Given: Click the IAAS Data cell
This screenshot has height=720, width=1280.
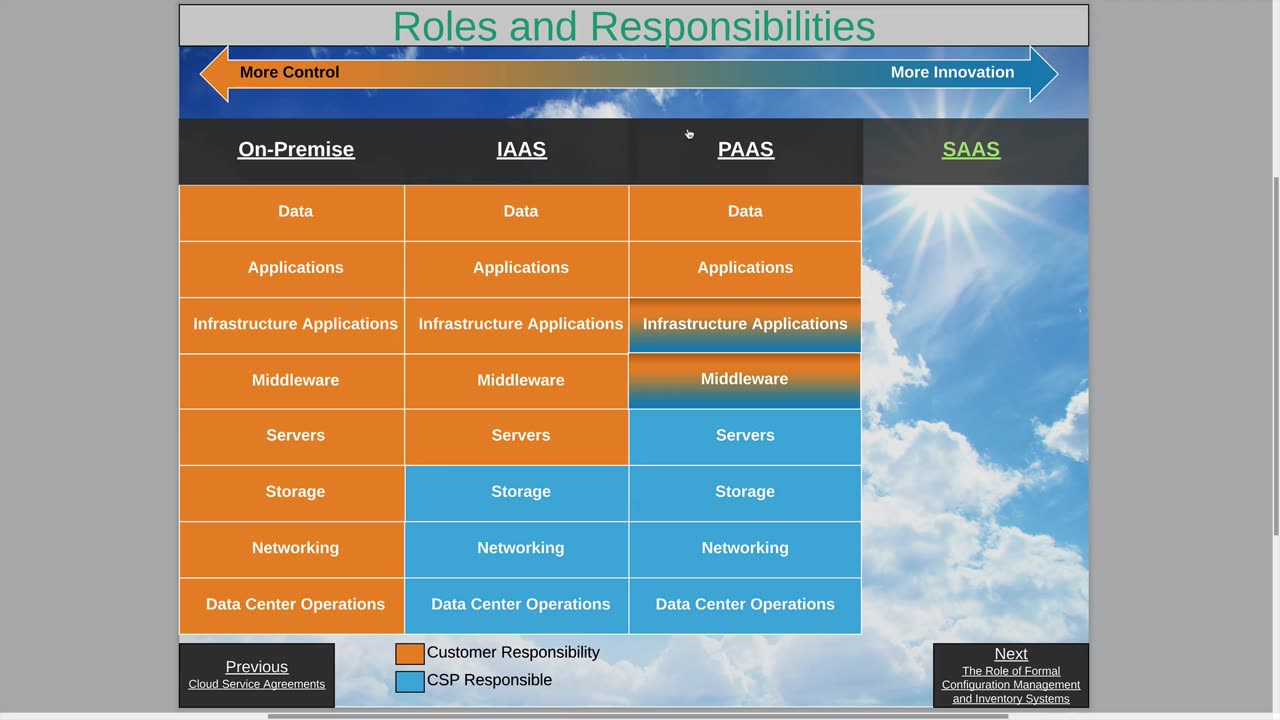Looking at the screenshot, I should pyautogui.click(x=517, y=212).
